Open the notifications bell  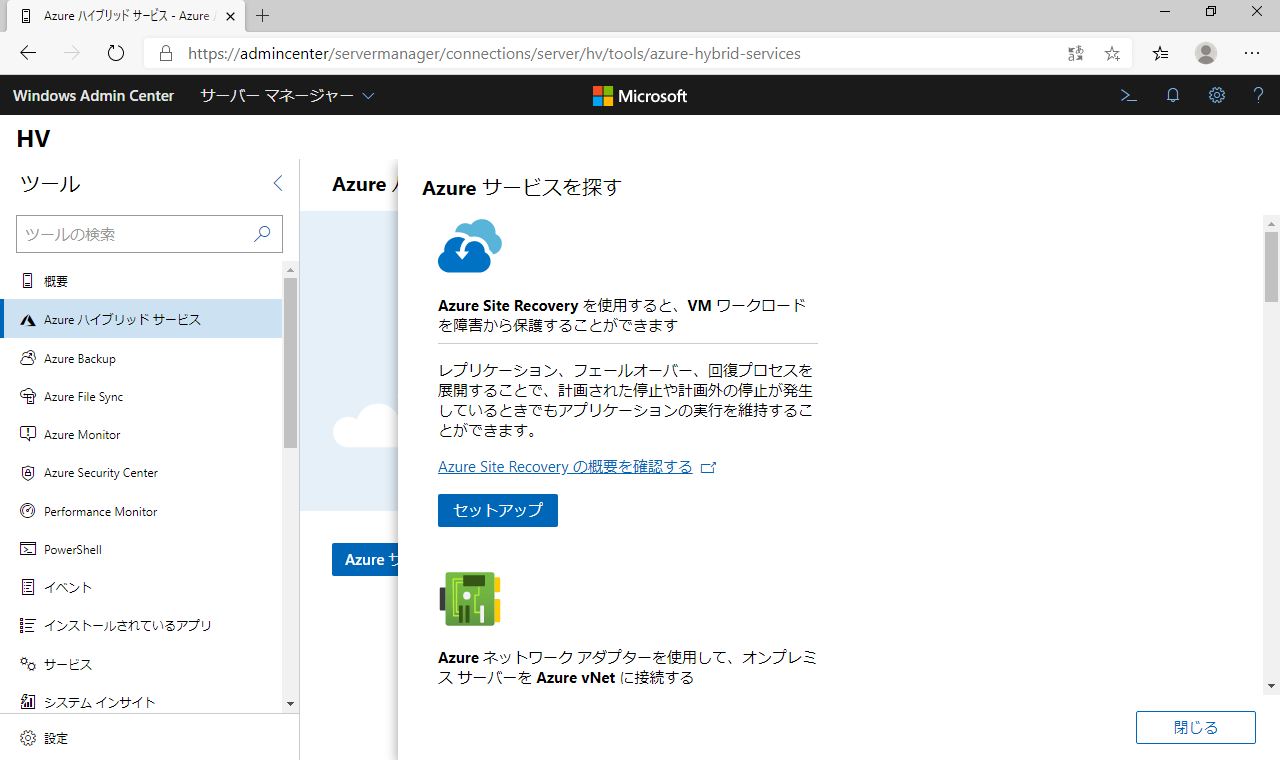(1173, 96)
